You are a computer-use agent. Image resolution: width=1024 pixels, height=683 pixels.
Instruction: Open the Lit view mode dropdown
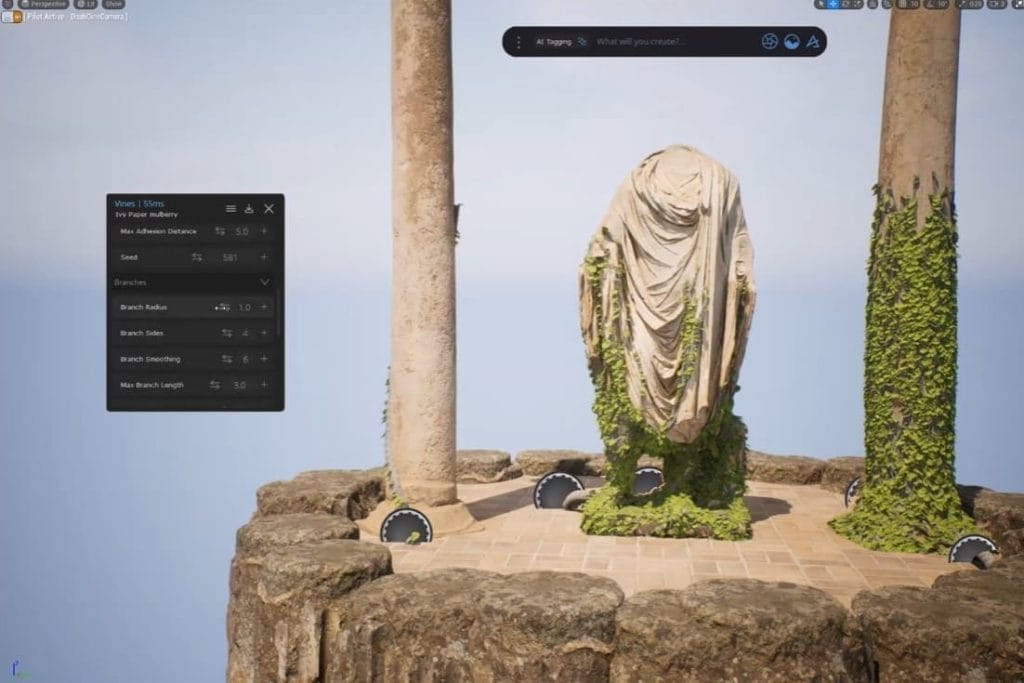pyautogui.click(x=85, y=4)
